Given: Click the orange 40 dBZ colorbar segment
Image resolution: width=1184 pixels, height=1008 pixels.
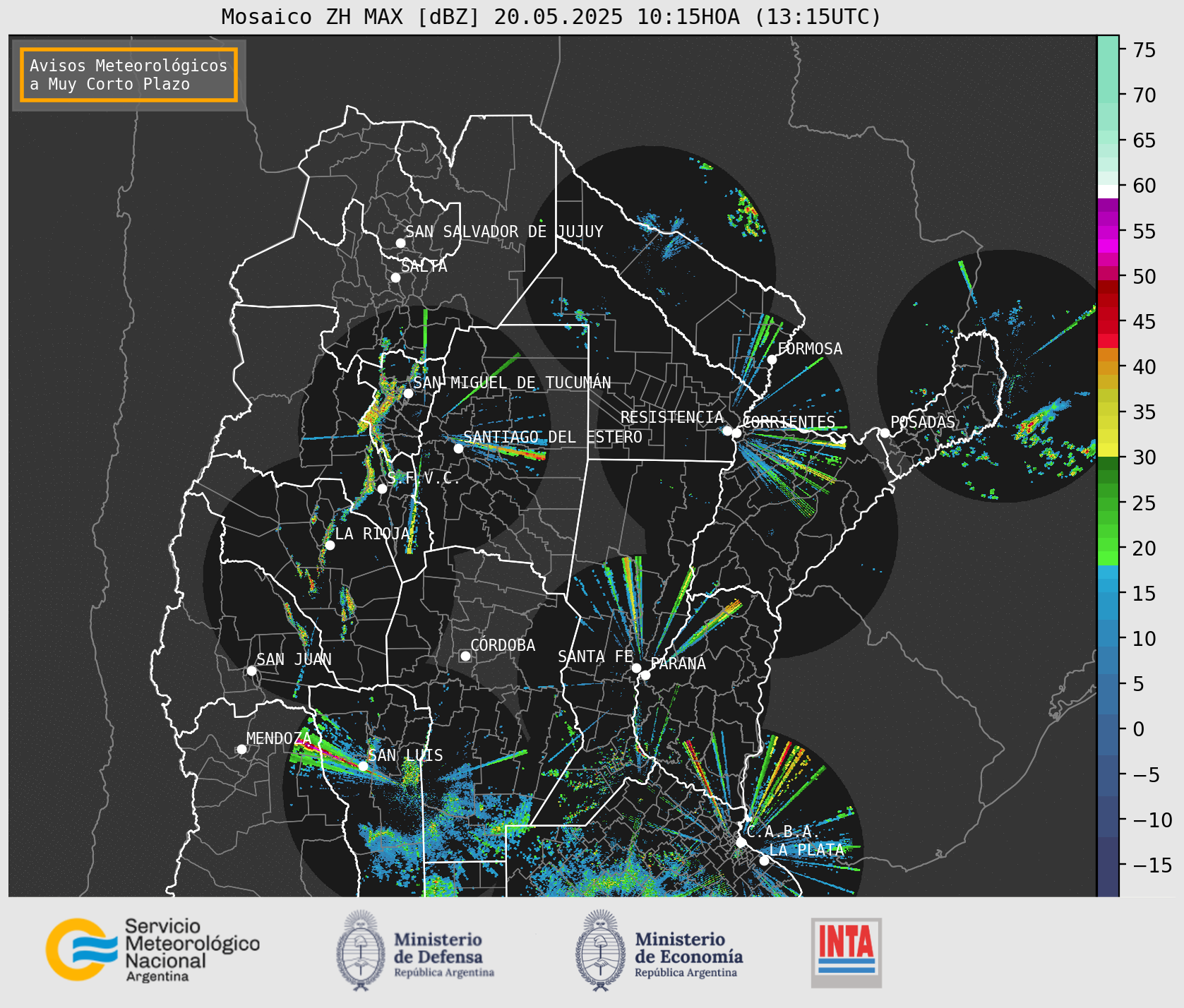Looking at the screenshot, I should [x=1108, y=368].
